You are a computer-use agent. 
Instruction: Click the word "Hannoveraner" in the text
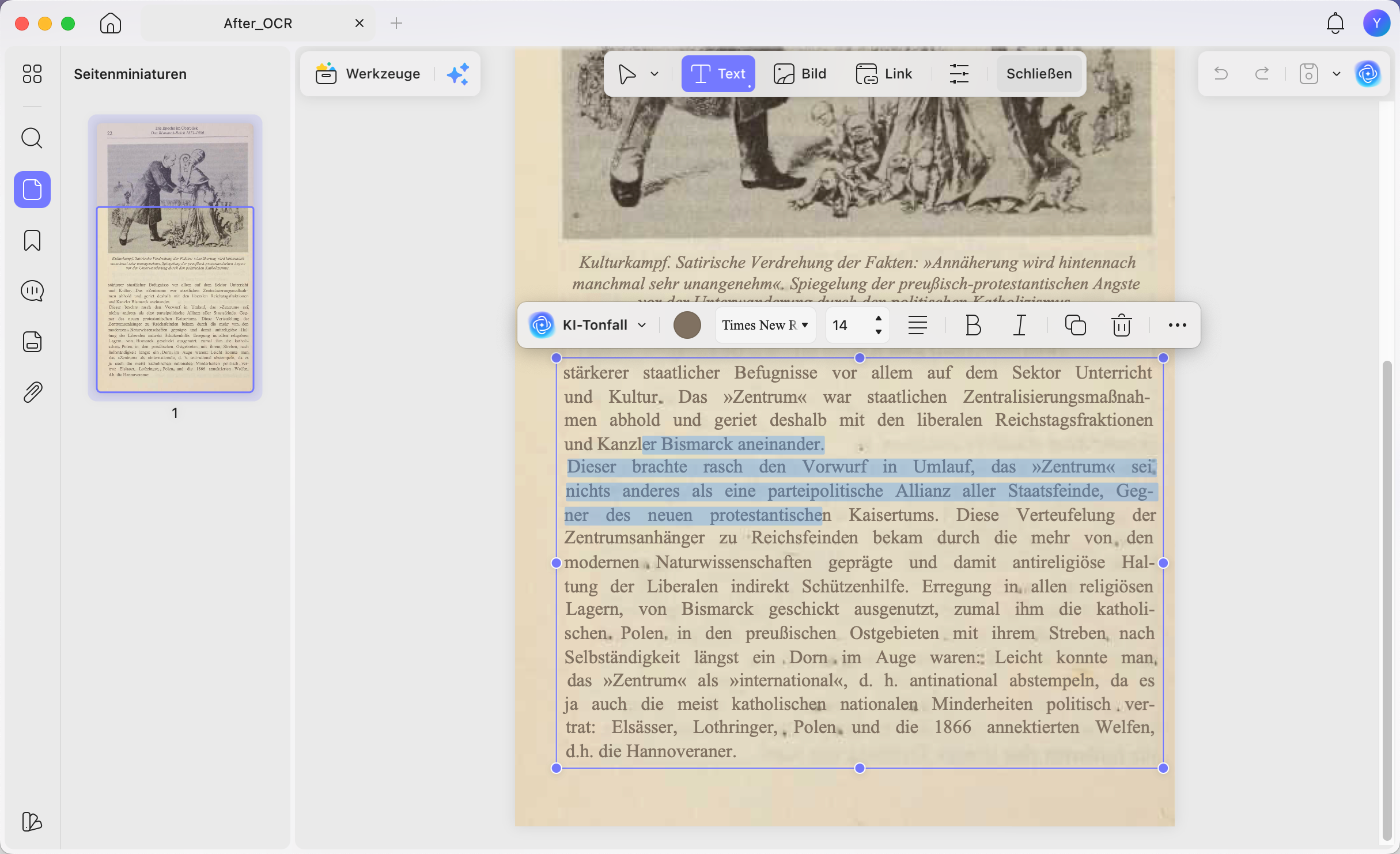680,751
